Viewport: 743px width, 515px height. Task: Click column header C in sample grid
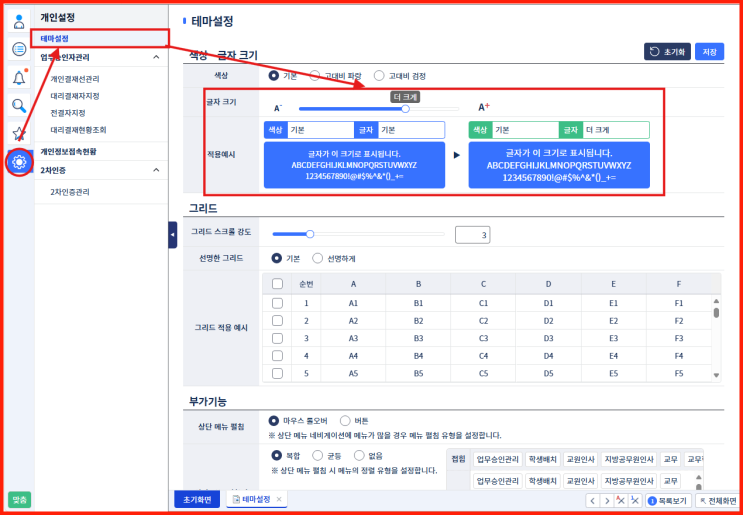tap(483, 284)
